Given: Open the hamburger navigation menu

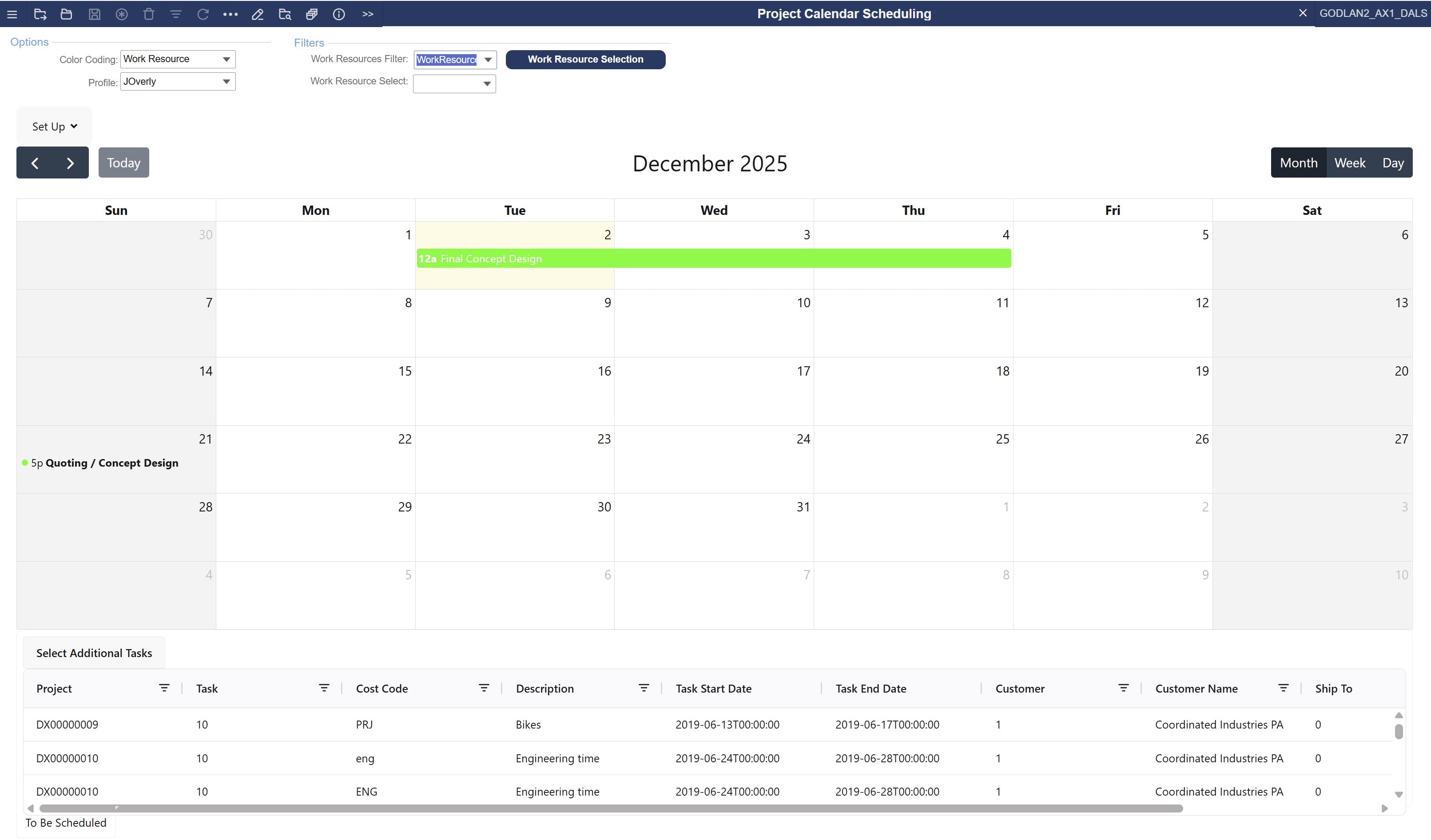Looking at the screenshot, I should point(12,14).
